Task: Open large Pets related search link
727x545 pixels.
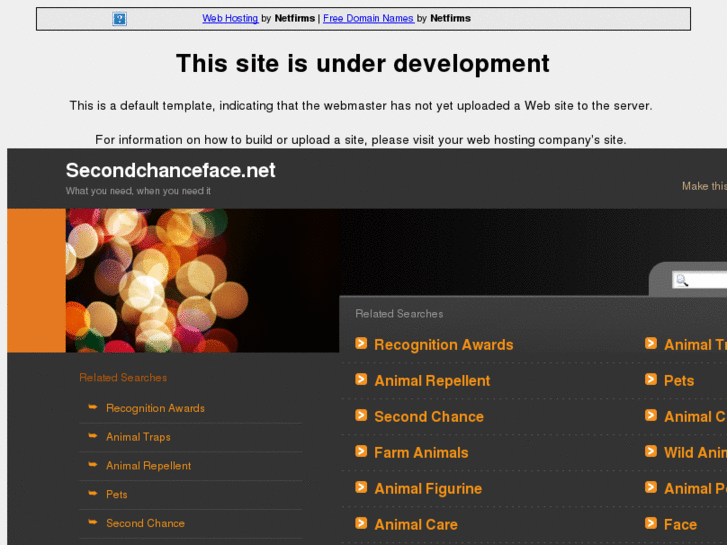Action: [x=679, y=381]
